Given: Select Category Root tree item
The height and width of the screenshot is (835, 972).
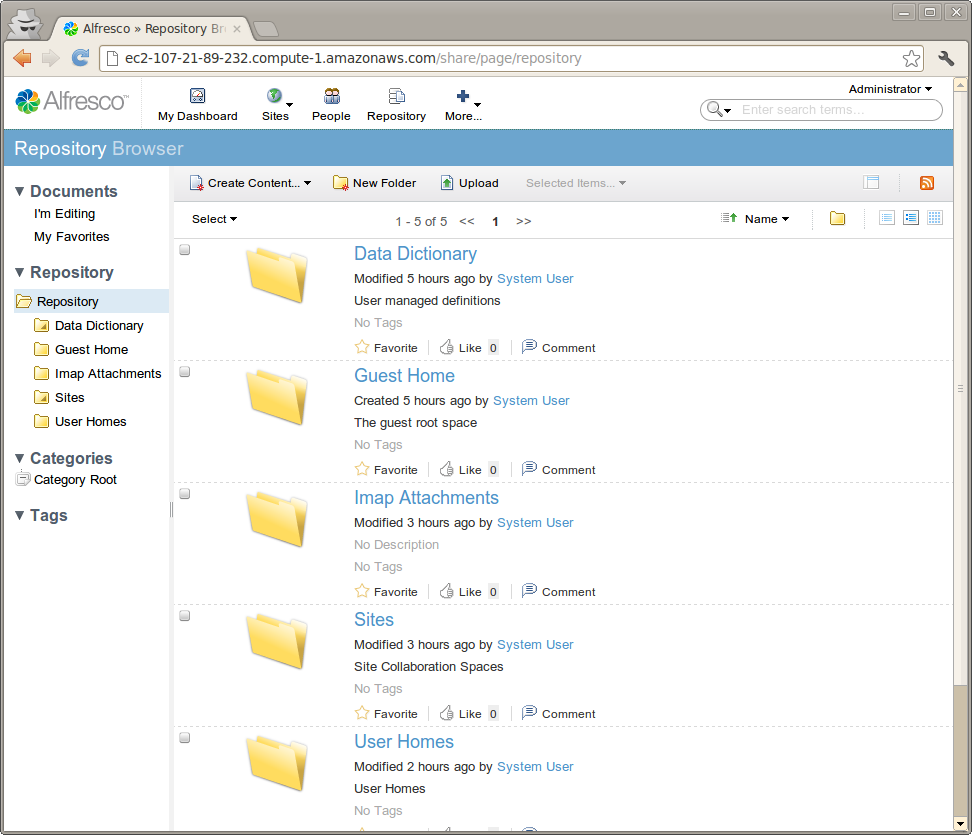Looking at the screenshot, I should click(x=75, y=480).
